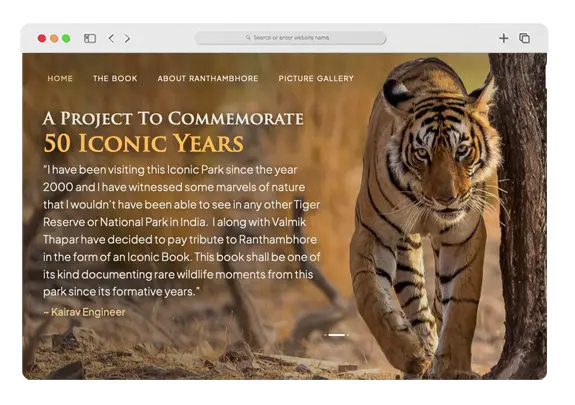Viewport: 575px width, 405px height.
Task: Open a new tab with plus icon
Action: point(503,38)
